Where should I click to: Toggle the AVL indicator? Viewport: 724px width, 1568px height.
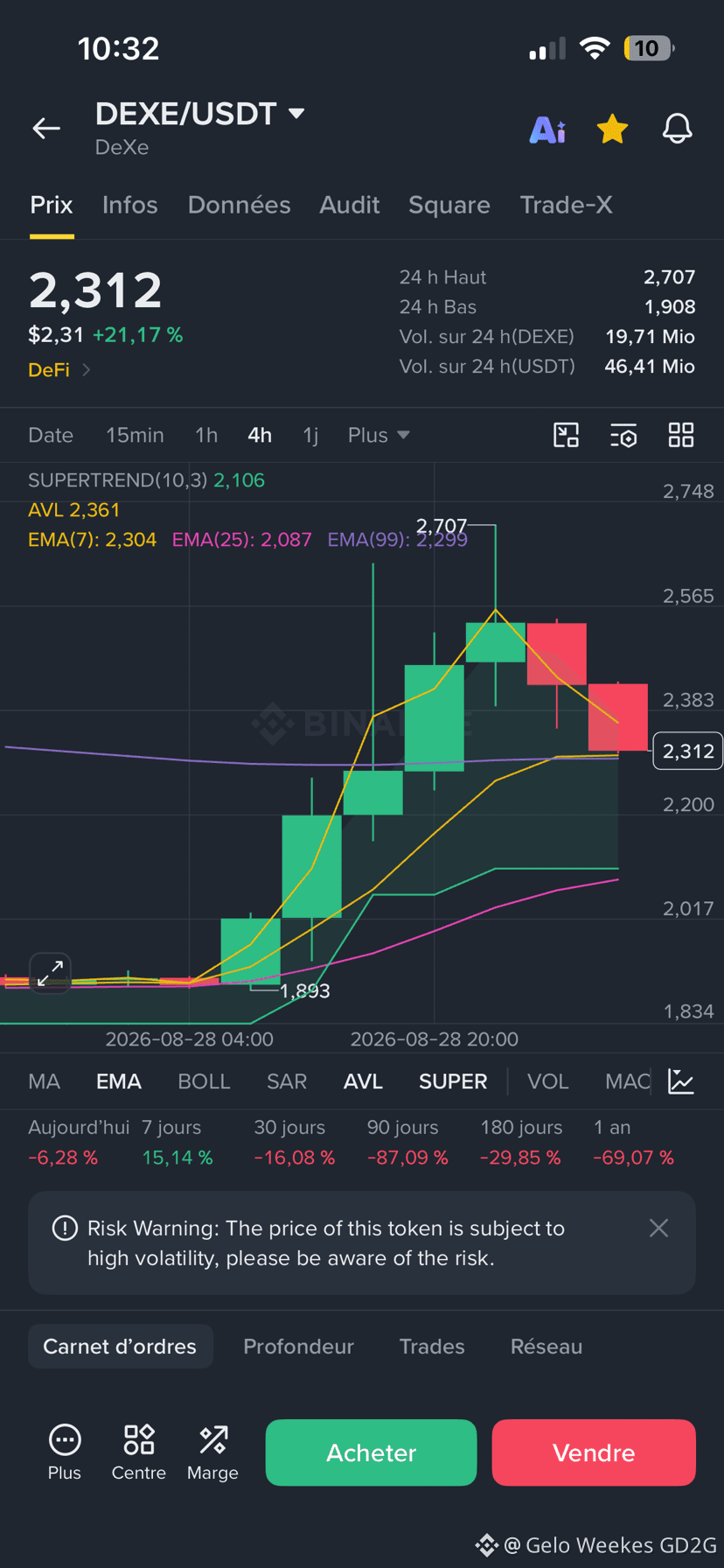pyautogui.click(x=363, y=1081)
